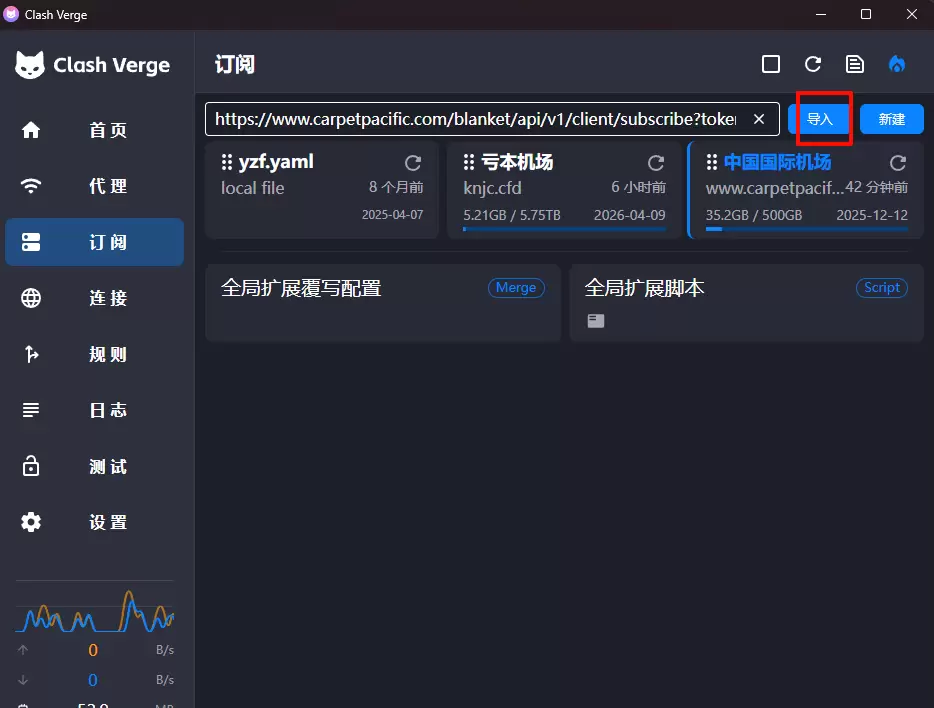The image size is (934, 708).
Task: Select the 测试 test lock icon
Action: [30, 466]
